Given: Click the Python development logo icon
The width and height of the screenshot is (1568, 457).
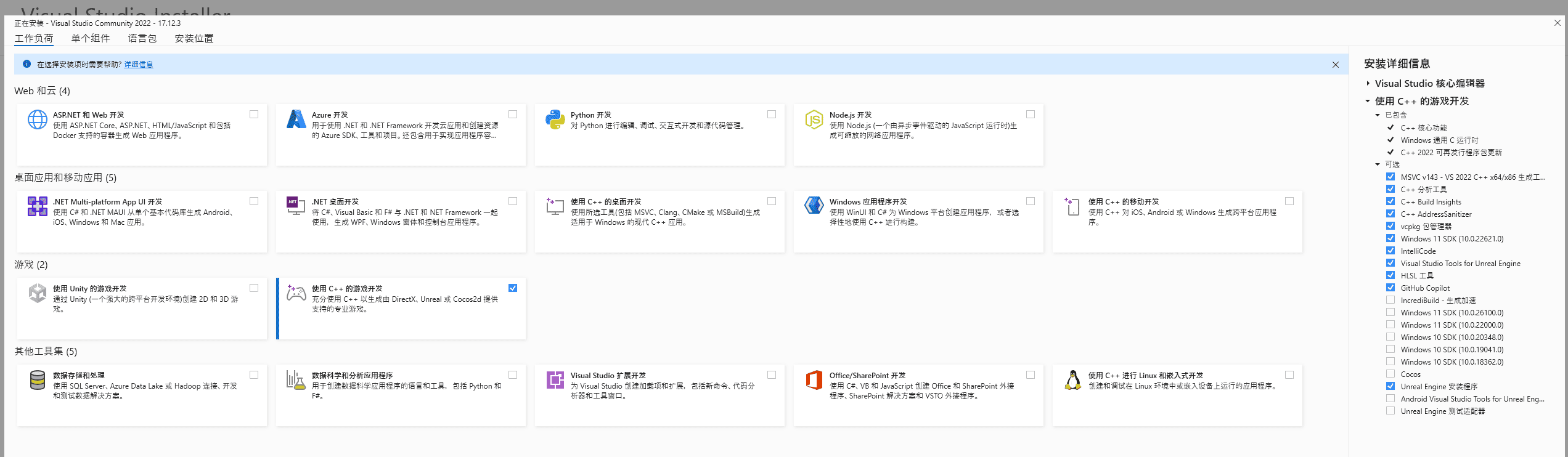Looking at the screenshot, I should tap(555, 119).
